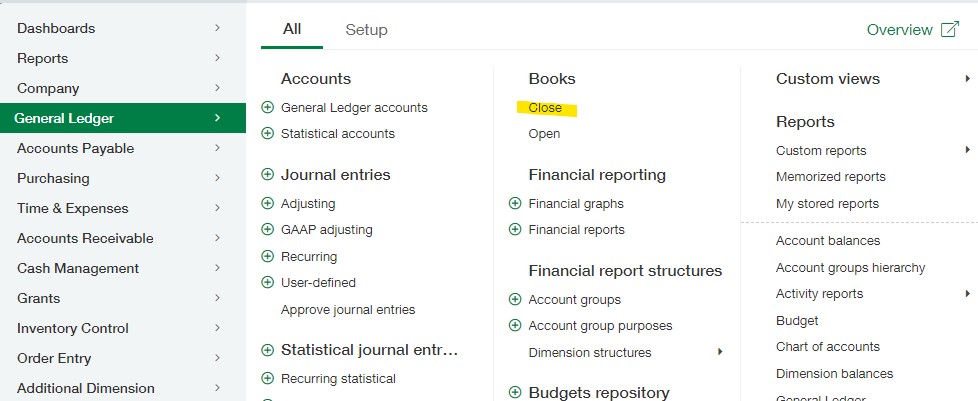
Task: Open the Chart of accounts report
Action: click(827, 346)
